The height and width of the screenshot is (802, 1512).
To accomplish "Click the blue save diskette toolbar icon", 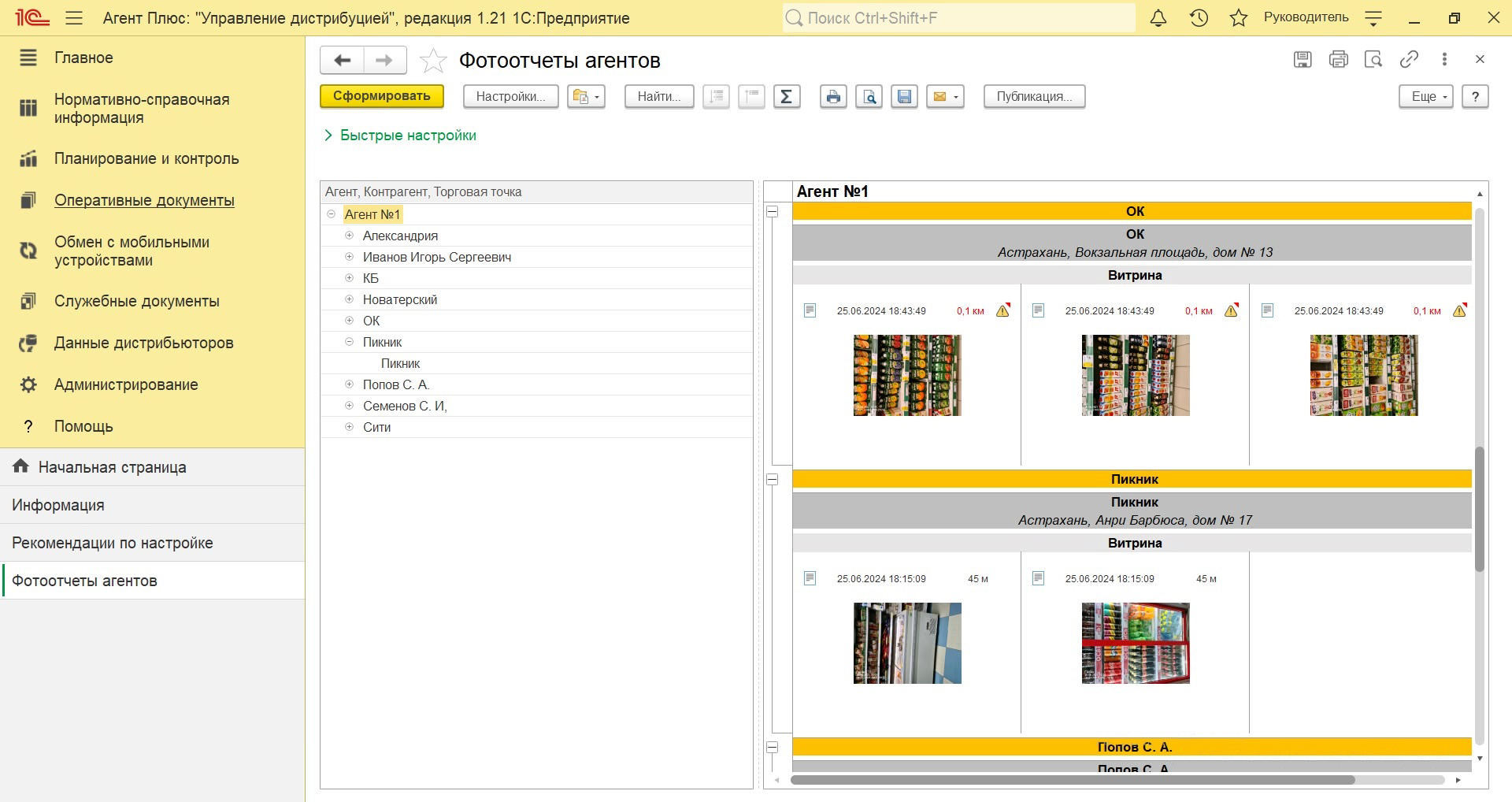I will point(904,96).
